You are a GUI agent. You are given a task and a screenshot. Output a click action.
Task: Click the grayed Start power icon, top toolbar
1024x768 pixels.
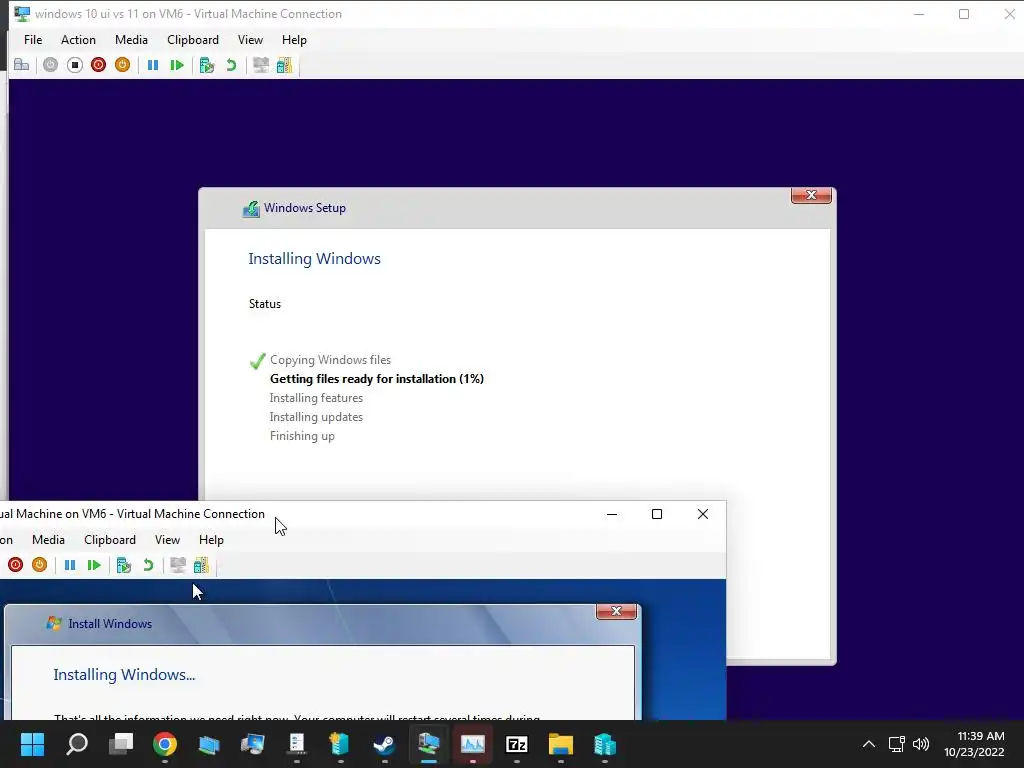click(50, 65)
